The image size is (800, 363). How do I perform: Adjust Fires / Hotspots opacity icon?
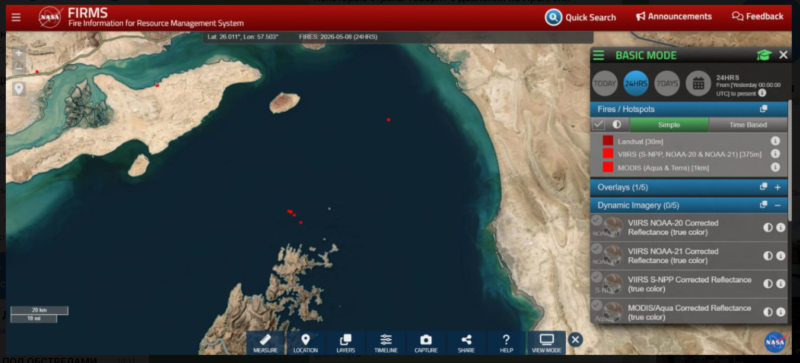pos(616,125)
